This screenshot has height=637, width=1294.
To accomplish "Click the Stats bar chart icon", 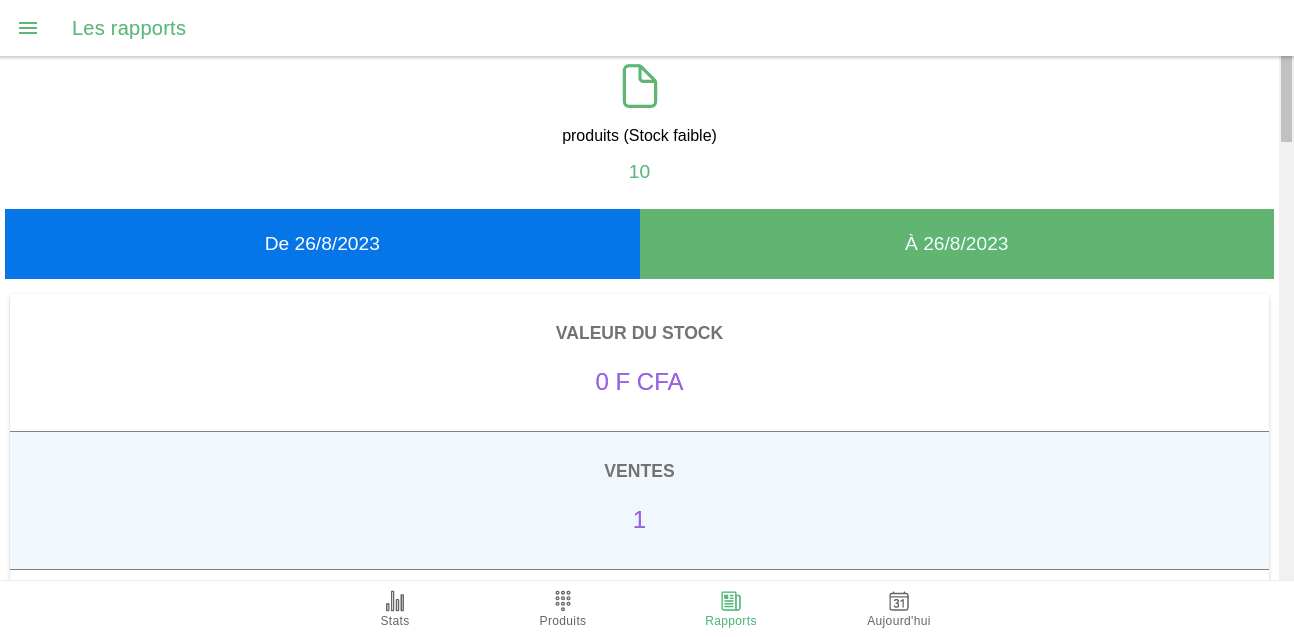I will (x=395, y=601).
